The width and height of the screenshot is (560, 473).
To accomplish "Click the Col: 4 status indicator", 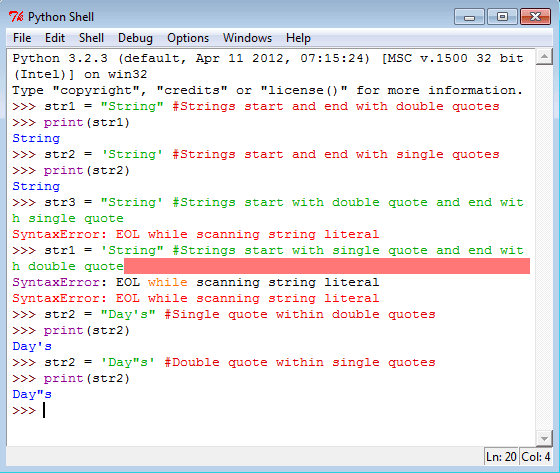I will click(535, 457).
